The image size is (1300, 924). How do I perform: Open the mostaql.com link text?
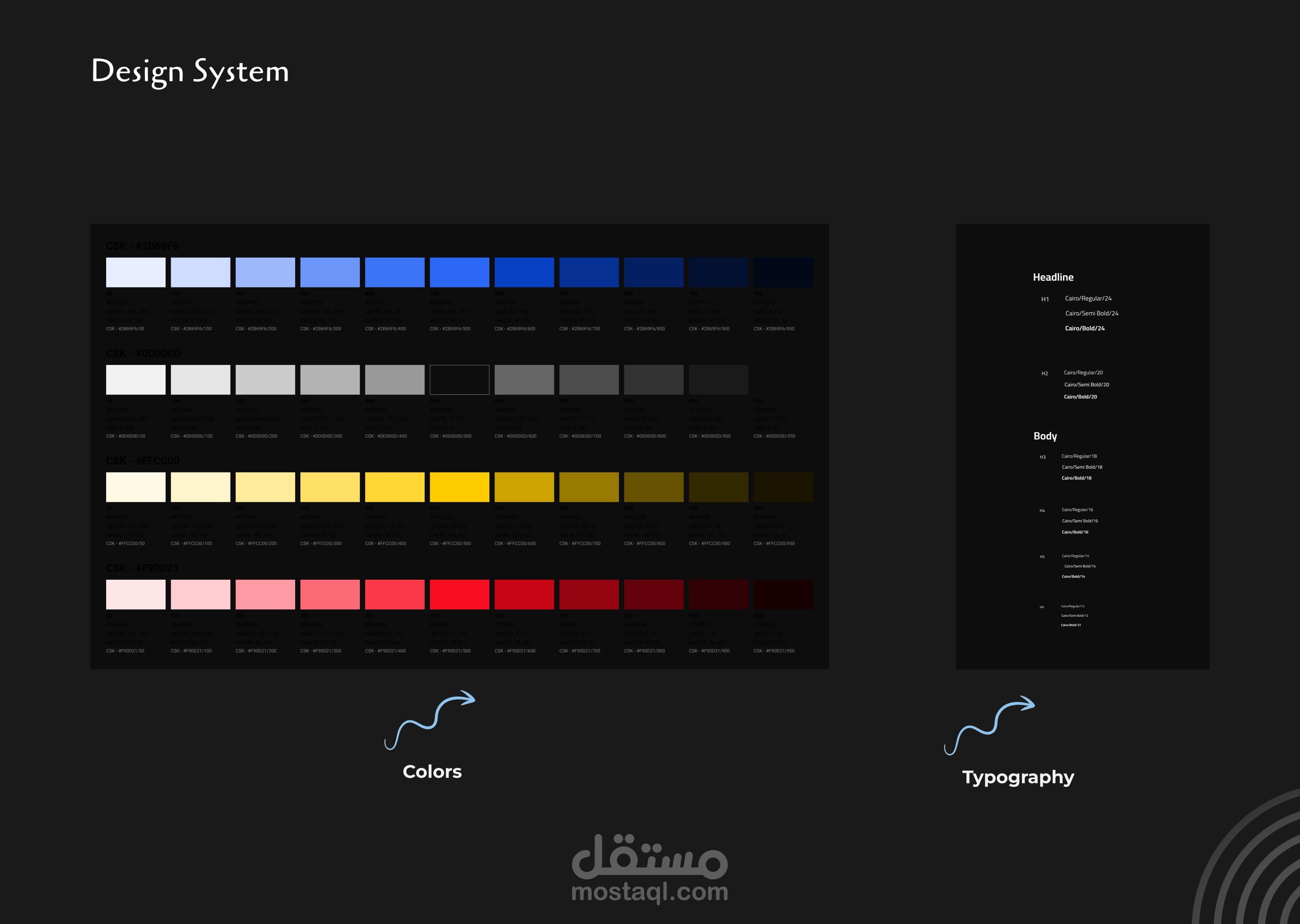(x=650, y=892)
